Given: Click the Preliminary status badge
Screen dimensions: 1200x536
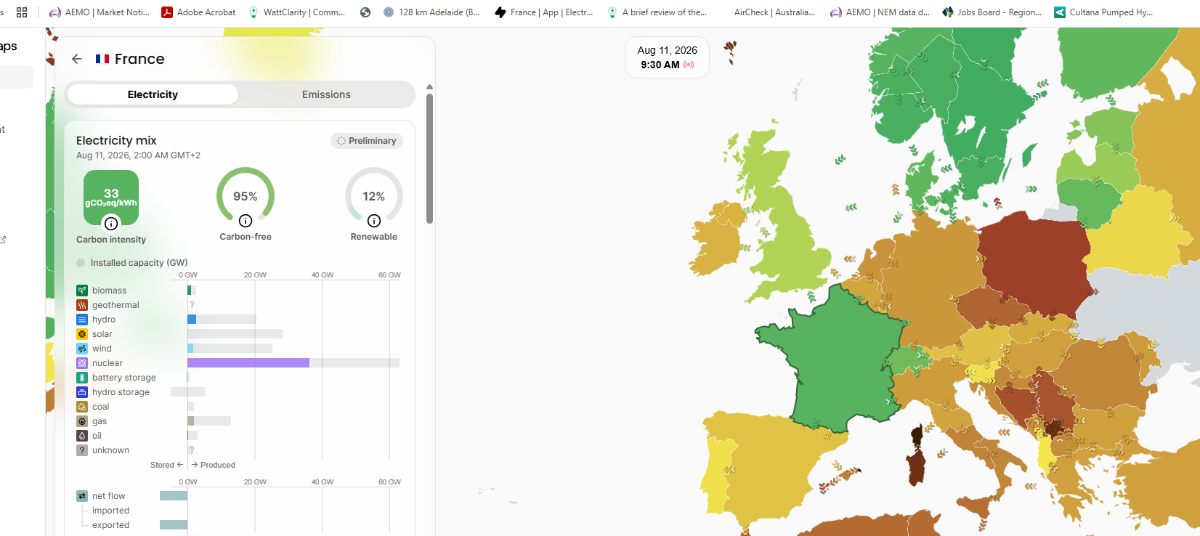Looking at the screenshot, I should pyautogui.click(x=367, y=141).
